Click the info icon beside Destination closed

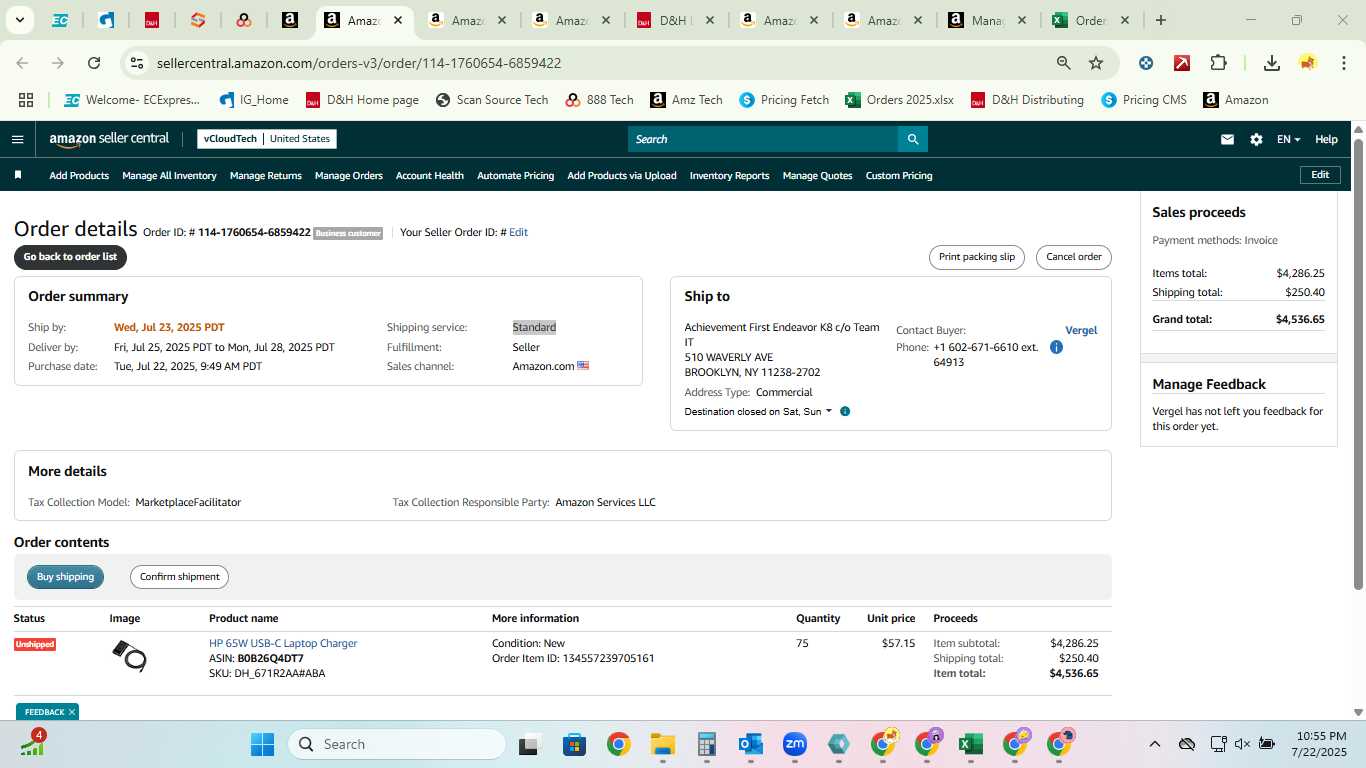click(845, 411)
